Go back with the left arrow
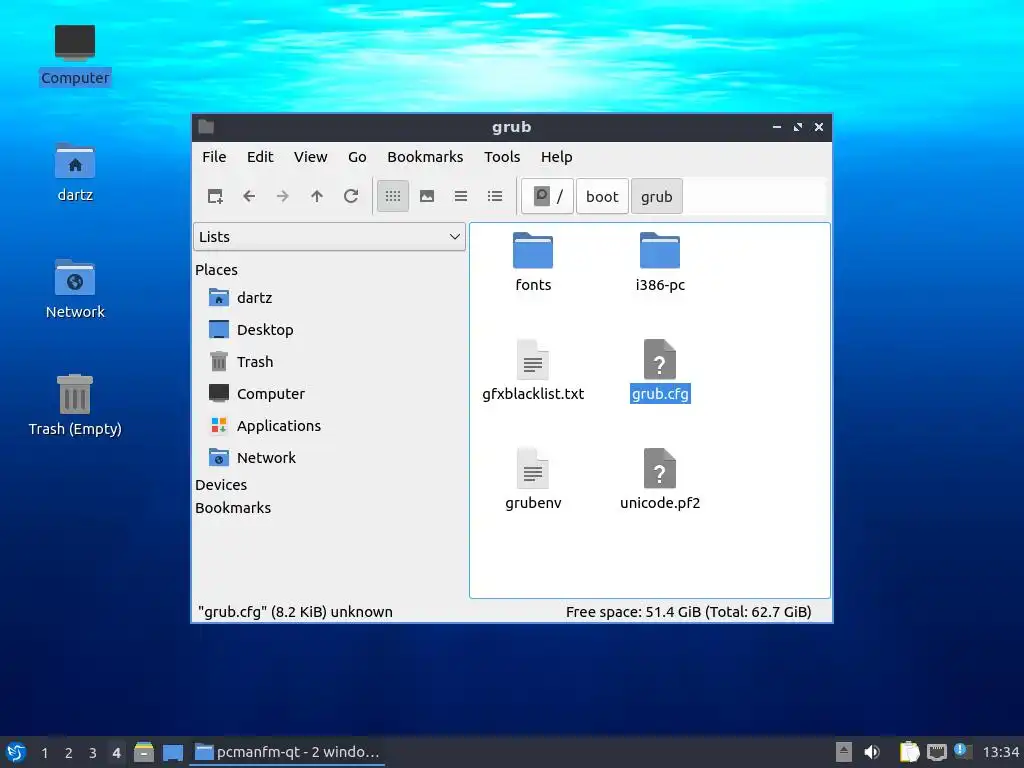1024x768 pixels. tap(249, 196)
